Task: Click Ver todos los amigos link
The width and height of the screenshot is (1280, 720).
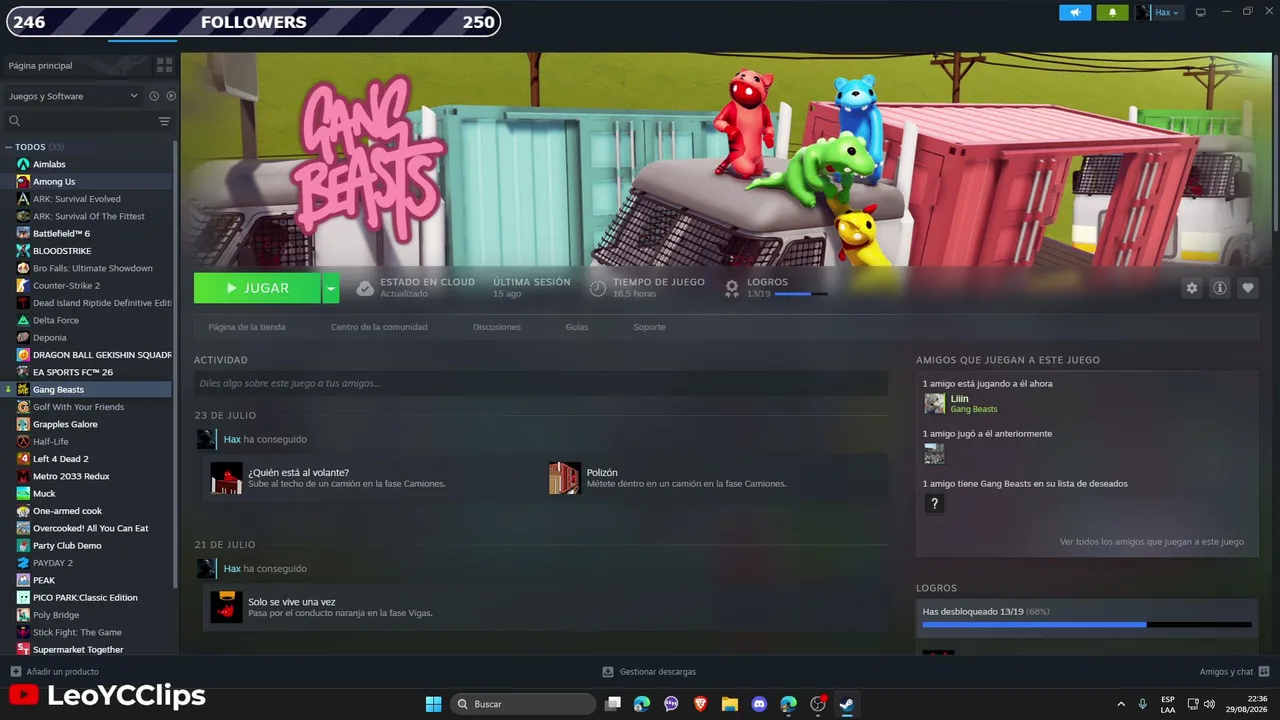Action: (1152, 542)
